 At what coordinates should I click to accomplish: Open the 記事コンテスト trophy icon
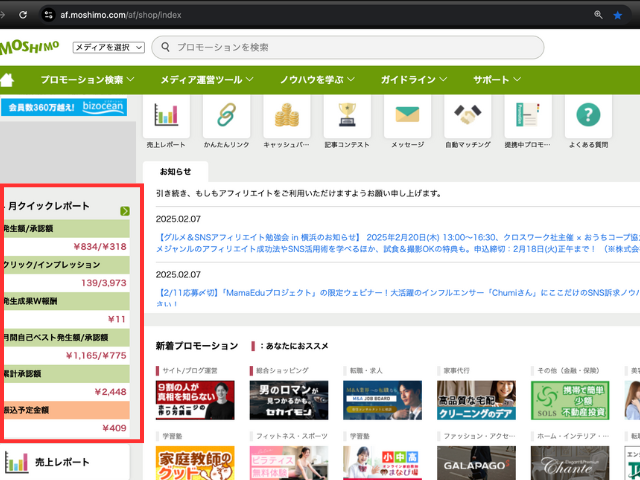347,116
